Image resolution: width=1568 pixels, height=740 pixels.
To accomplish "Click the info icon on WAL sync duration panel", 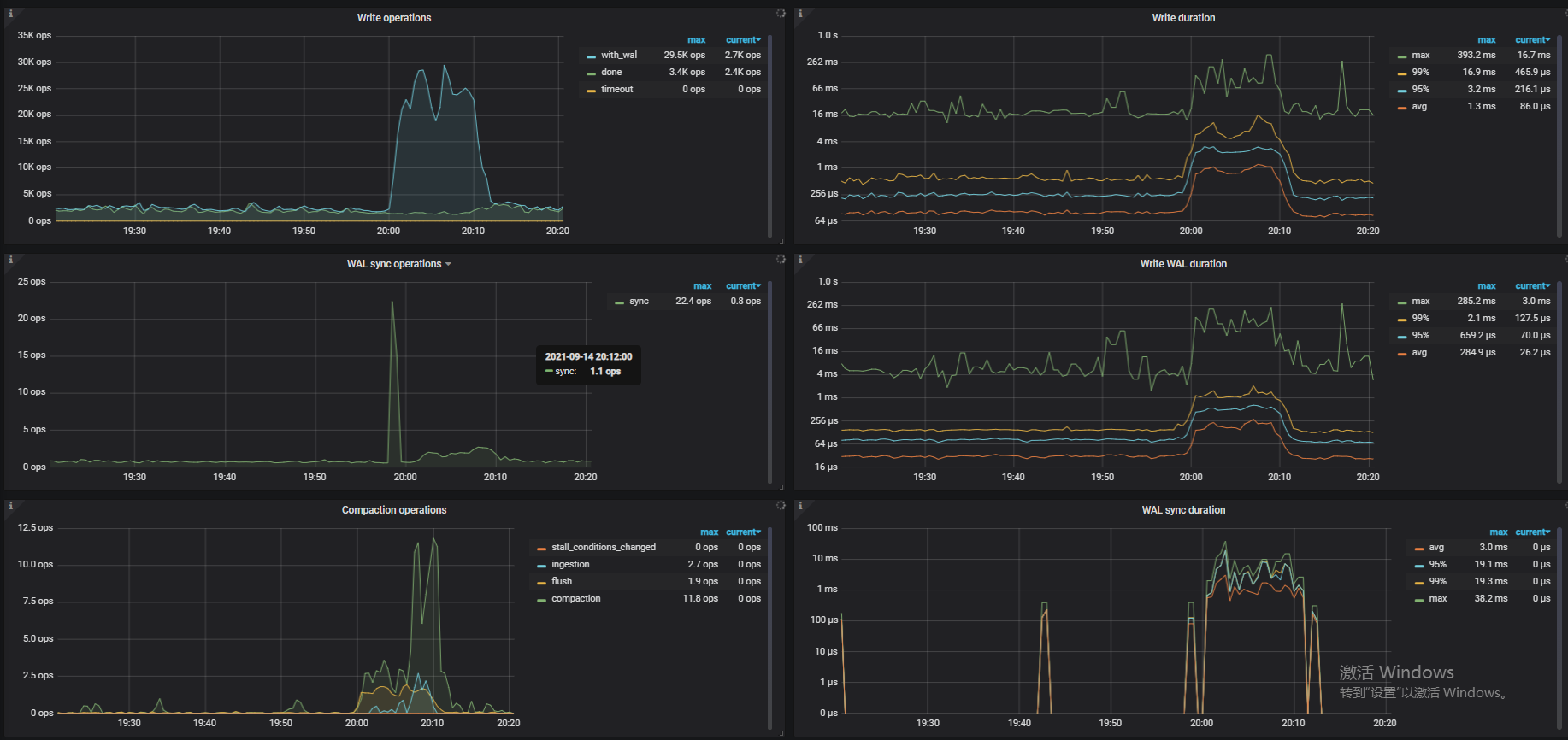I will click(800, 506).
